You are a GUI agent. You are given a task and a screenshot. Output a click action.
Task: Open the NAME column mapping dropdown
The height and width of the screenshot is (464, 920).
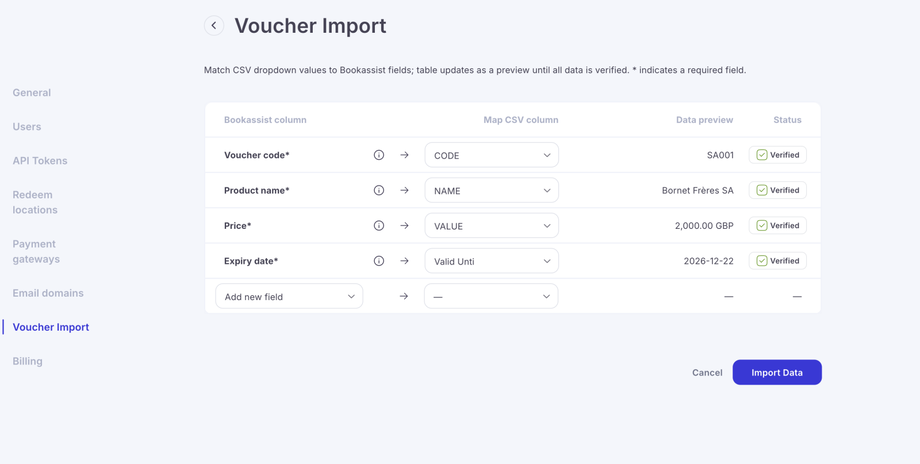(x=491, y=190)
